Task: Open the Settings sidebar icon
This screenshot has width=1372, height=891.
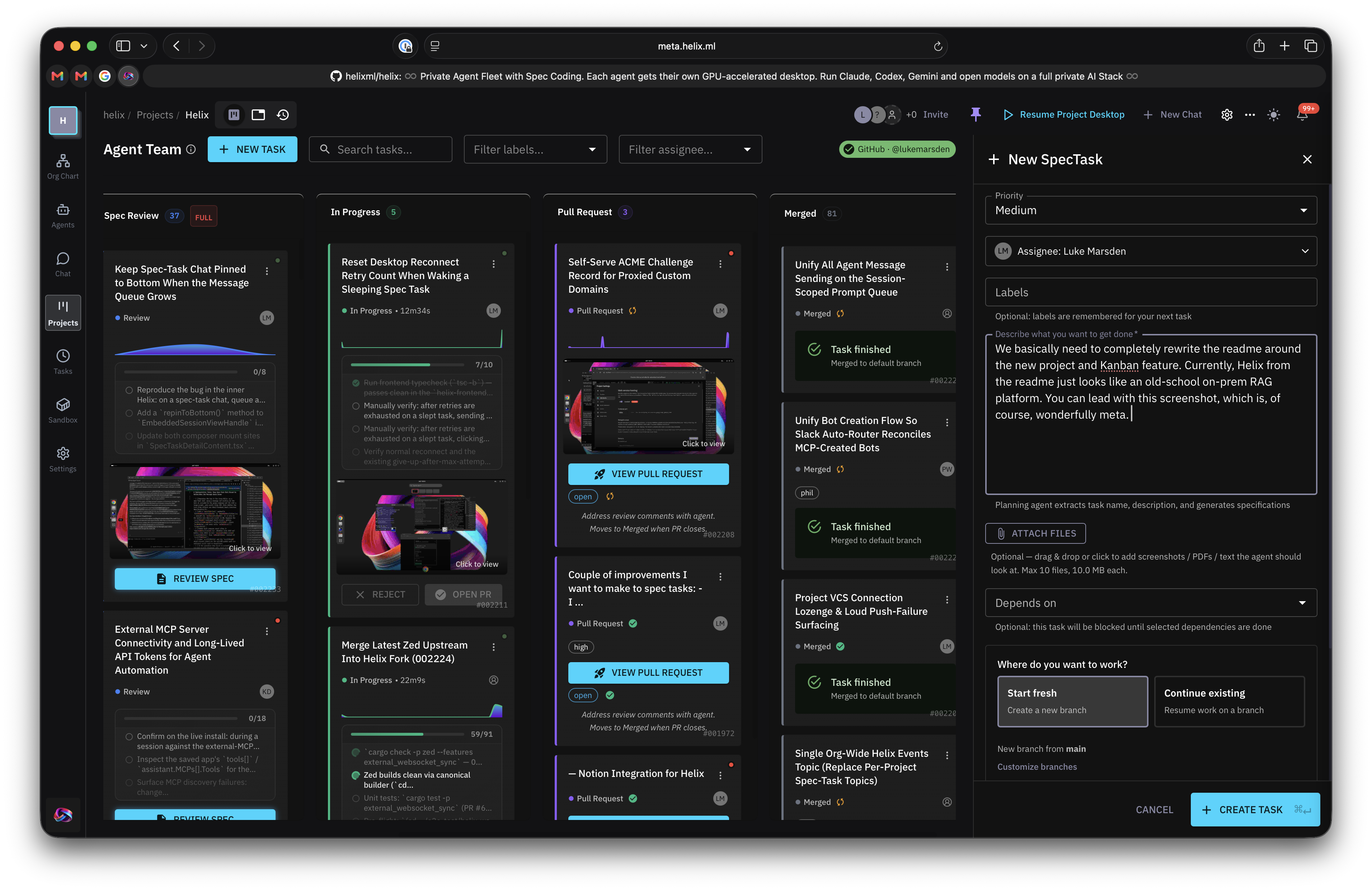Action: [63, 459]
